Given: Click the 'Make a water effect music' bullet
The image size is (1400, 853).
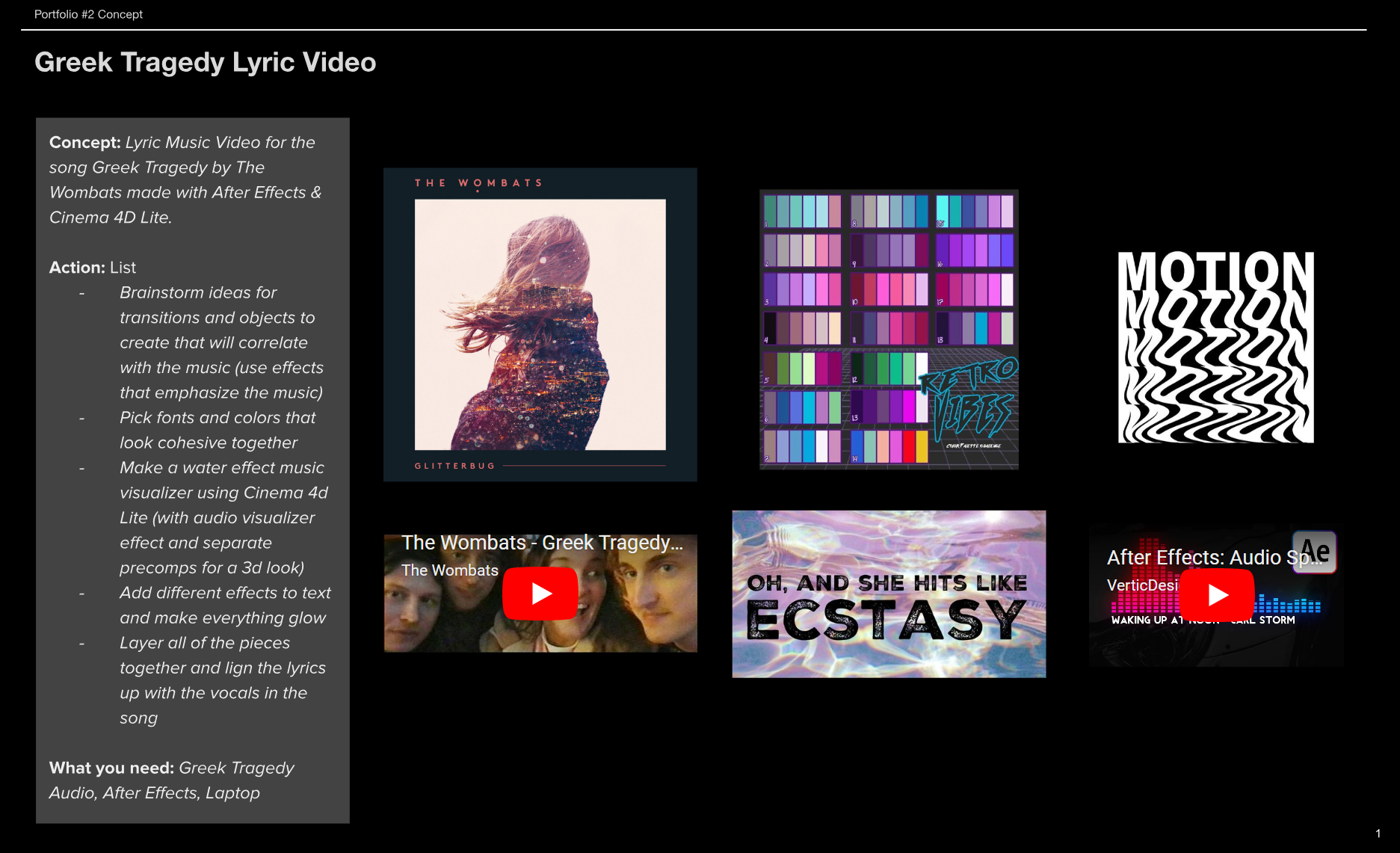Looking at the screenshot, I should click(222, 467).
